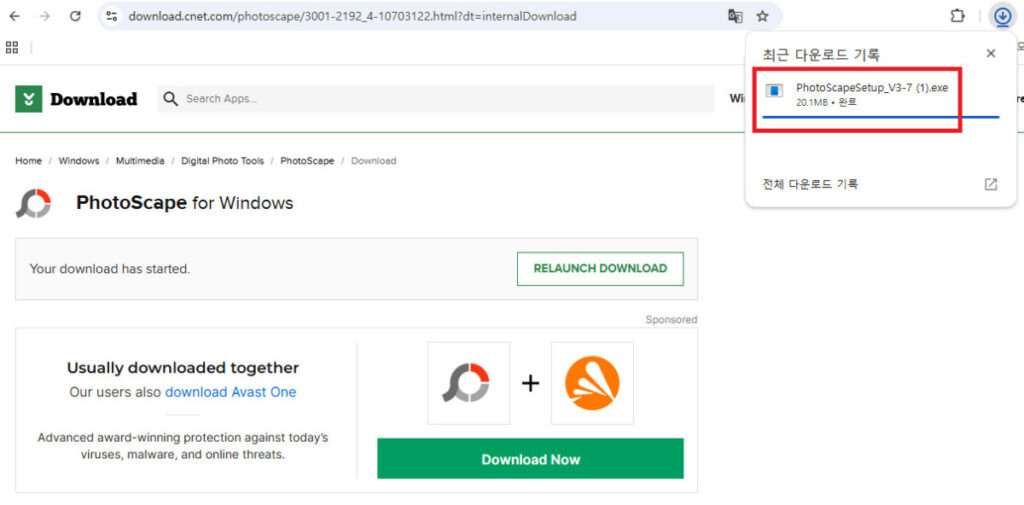Open Windows breadcrumb link
Image resolution: width=1024 pixels, height=505 pixels.
tap(79, 161)
